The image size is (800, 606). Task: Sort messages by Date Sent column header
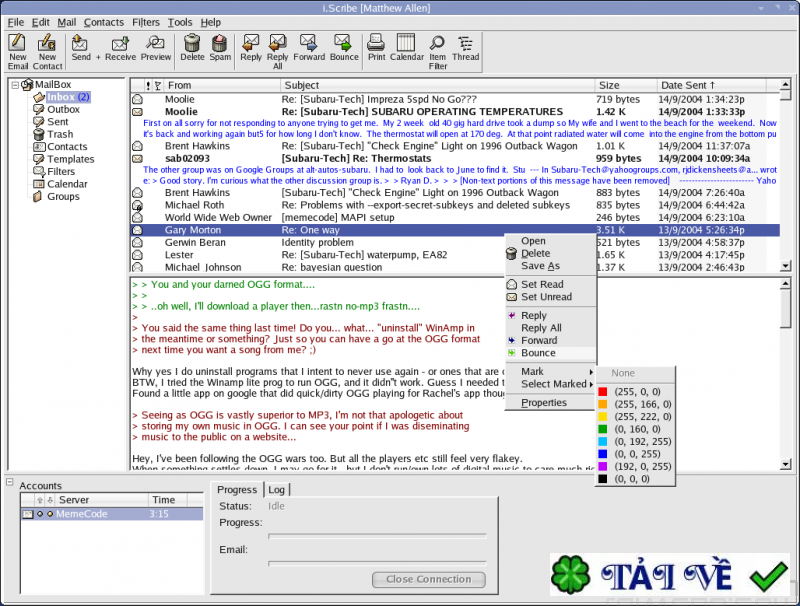point(686,85)
